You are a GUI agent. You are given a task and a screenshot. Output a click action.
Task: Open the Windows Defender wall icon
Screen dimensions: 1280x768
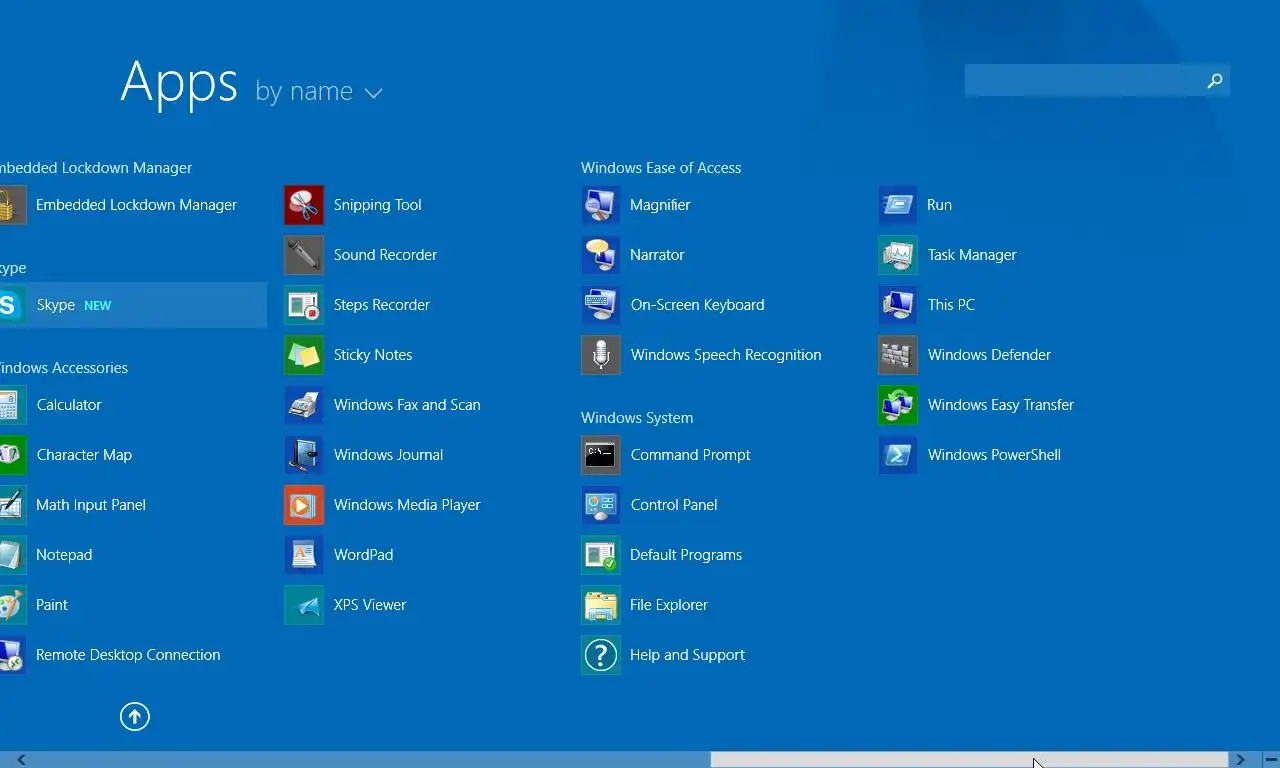tap(898, 355)
